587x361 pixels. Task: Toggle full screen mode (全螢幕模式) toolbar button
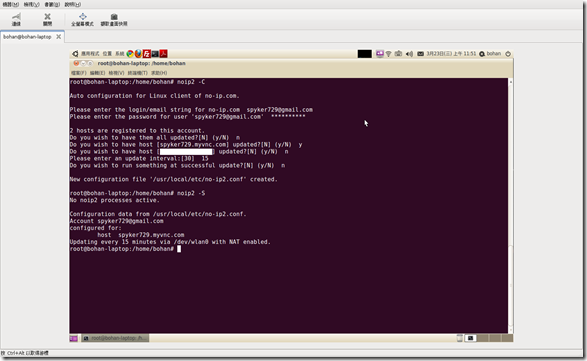click(82, 19)
